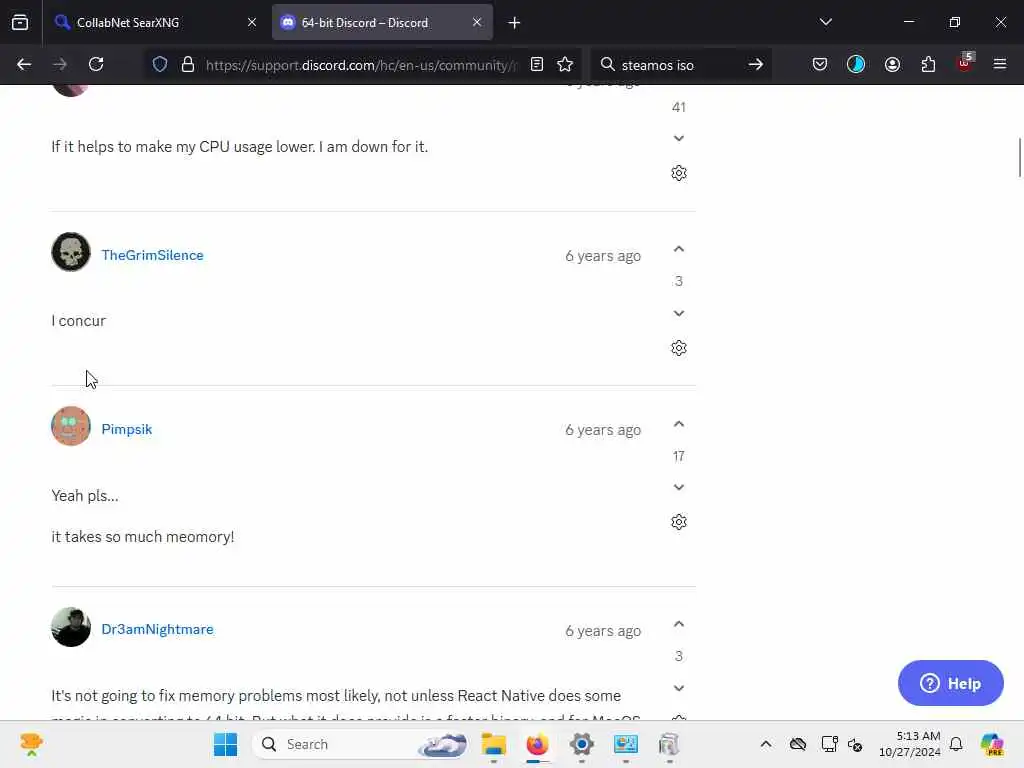Viewport: 1024px width, 768px height.
Task: Open comment actions gear for Pimpsik
Action: point(679,522)
